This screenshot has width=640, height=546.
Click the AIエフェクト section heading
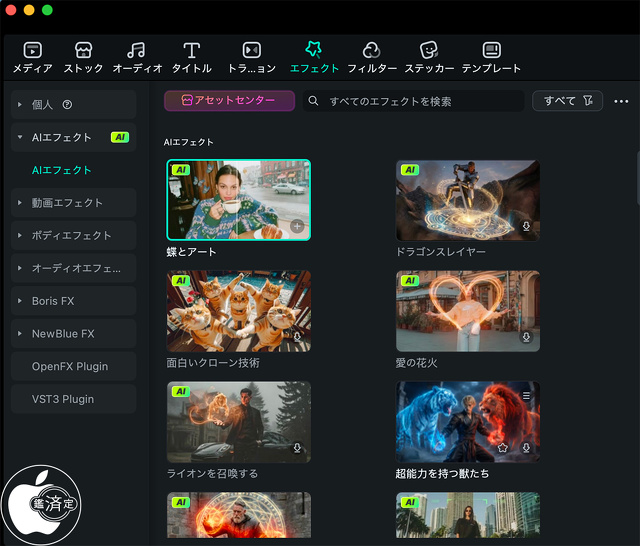click(189, 142)
